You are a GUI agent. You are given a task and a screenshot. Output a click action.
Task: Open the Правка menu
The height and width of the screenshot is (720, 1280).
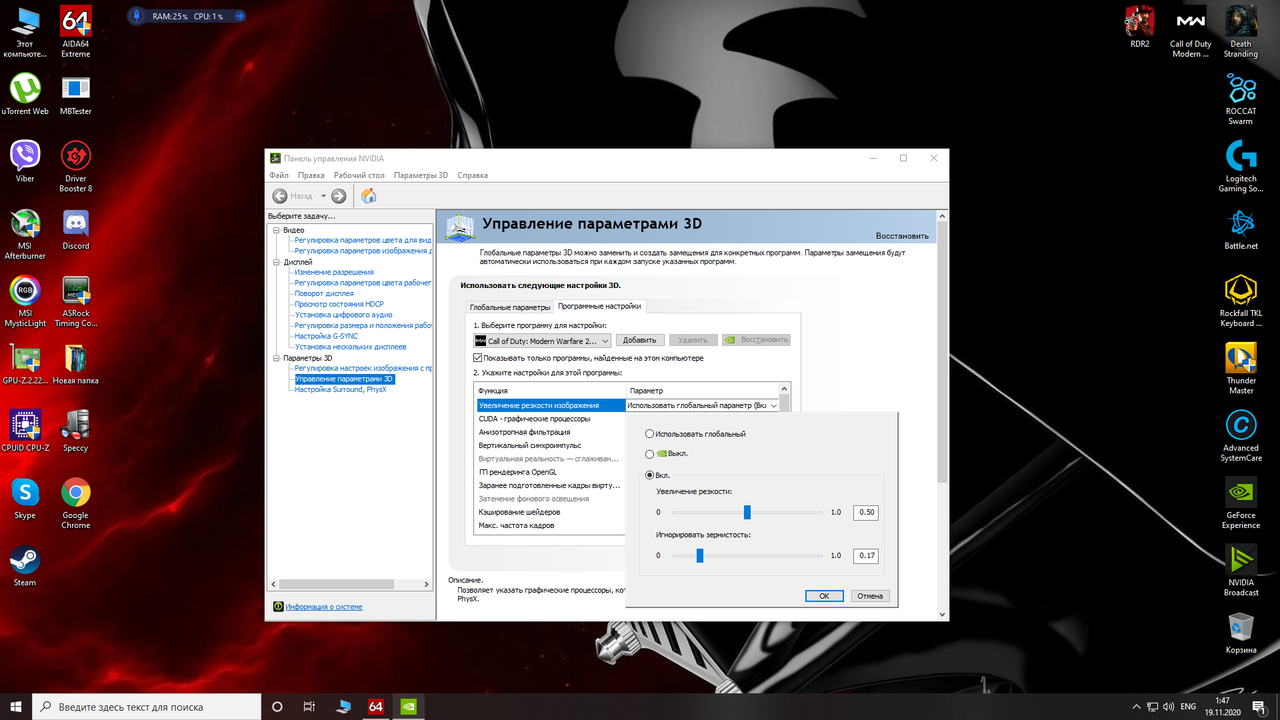click(311, 175)
